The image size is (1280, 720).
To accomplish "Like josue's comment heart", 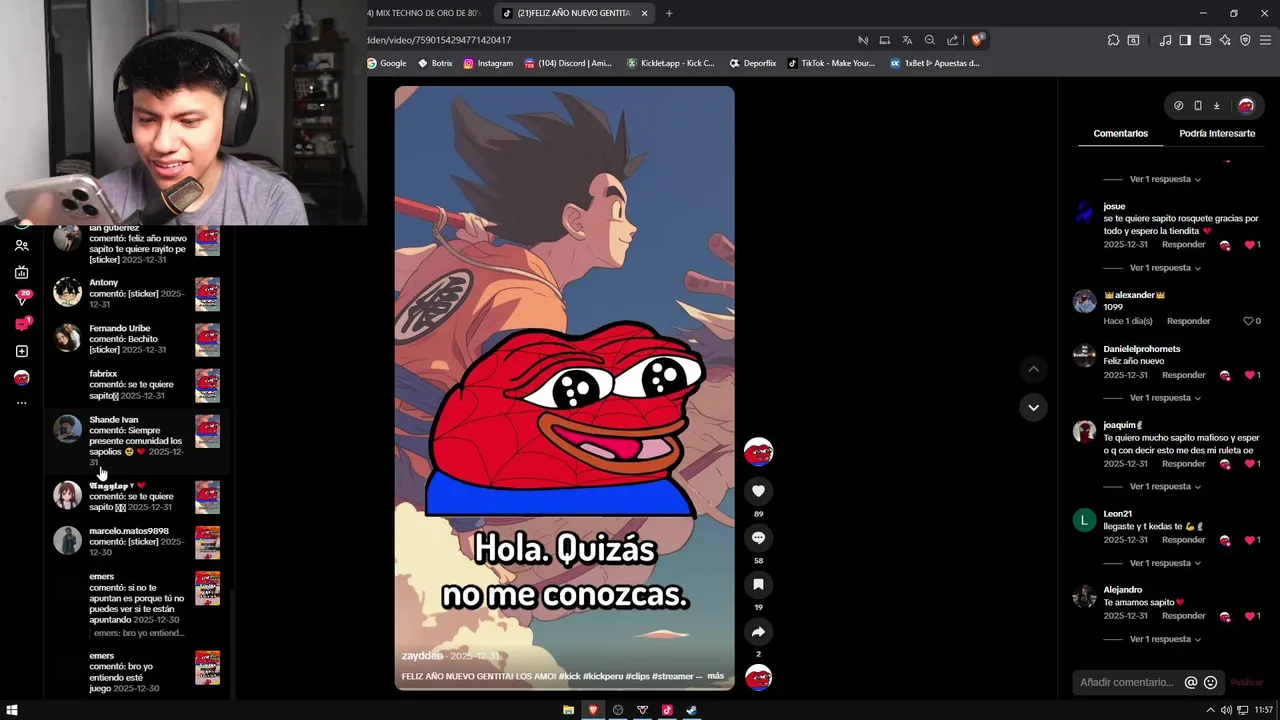I will click(x=1249, y=245).
